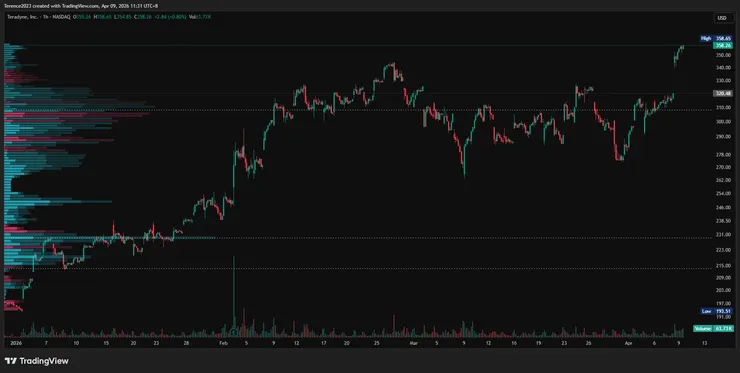
Task: Click the 209.00 price axis label
Action: click(x=723, y=278)
